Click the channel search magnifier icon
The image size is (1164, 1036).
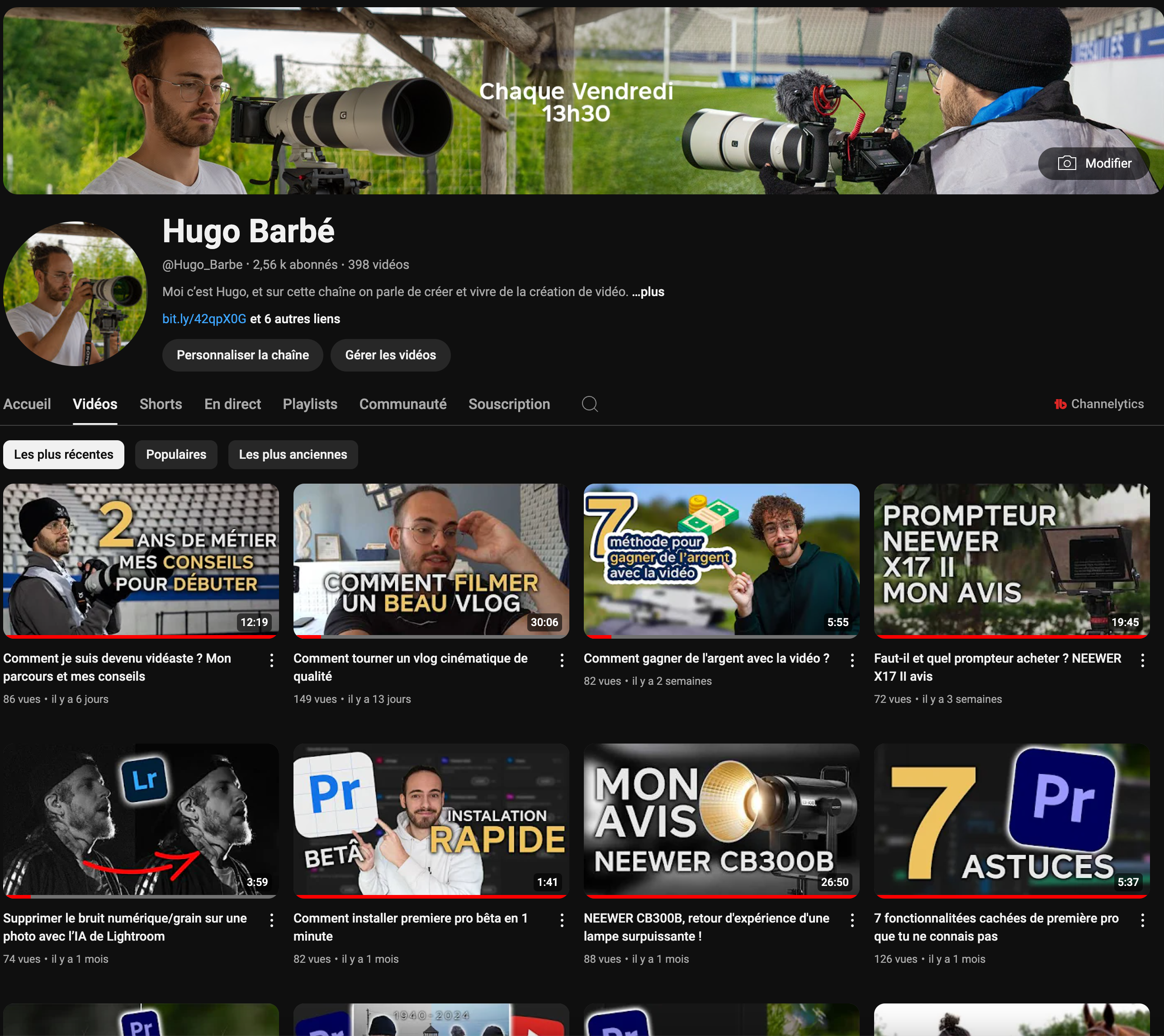tap(589, 404)
